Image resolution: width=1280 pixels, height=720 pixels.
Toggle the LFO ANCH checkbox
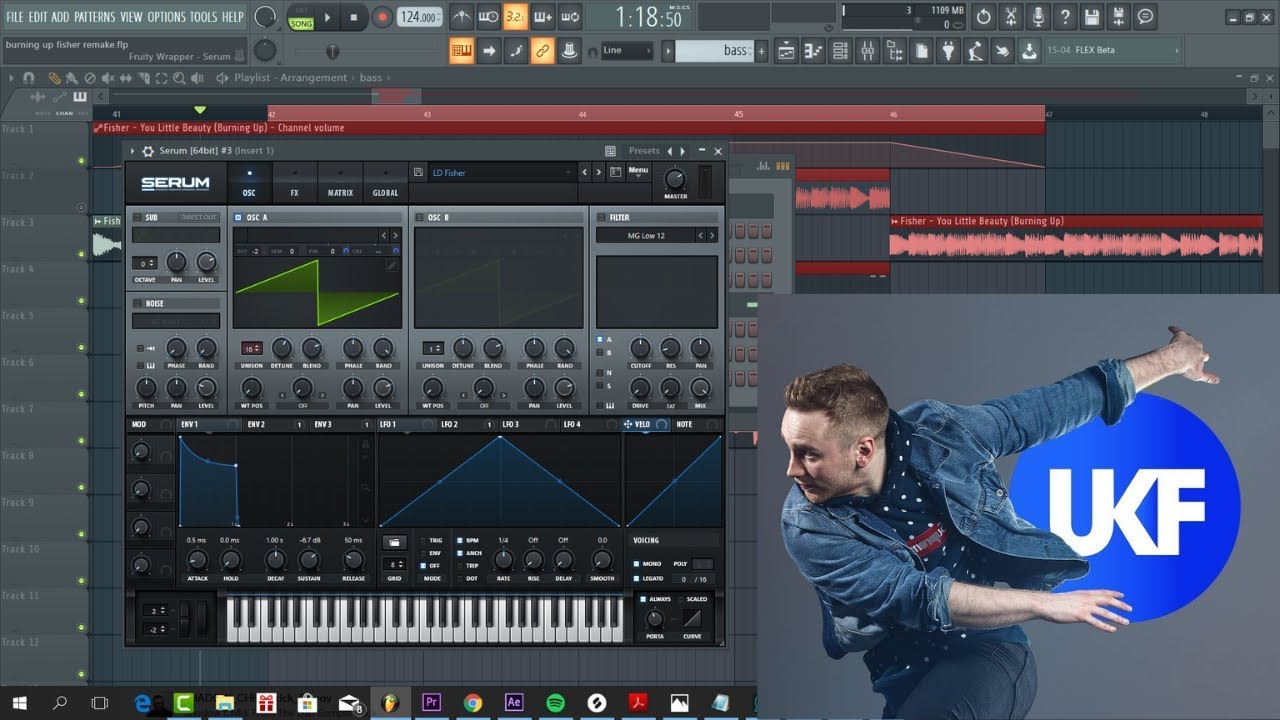click(460, 553)
